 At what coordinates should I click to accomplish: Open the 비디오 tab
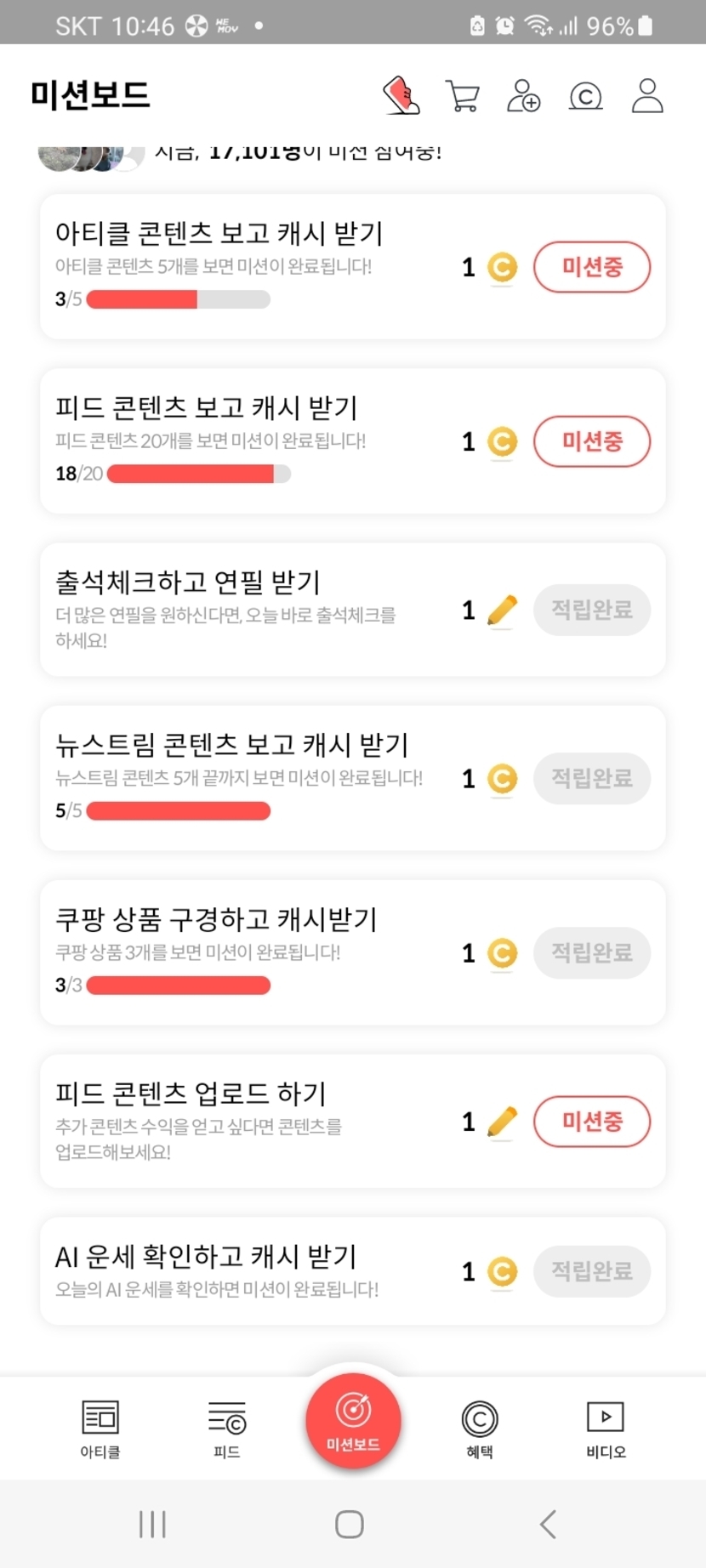click(606, 1429)
